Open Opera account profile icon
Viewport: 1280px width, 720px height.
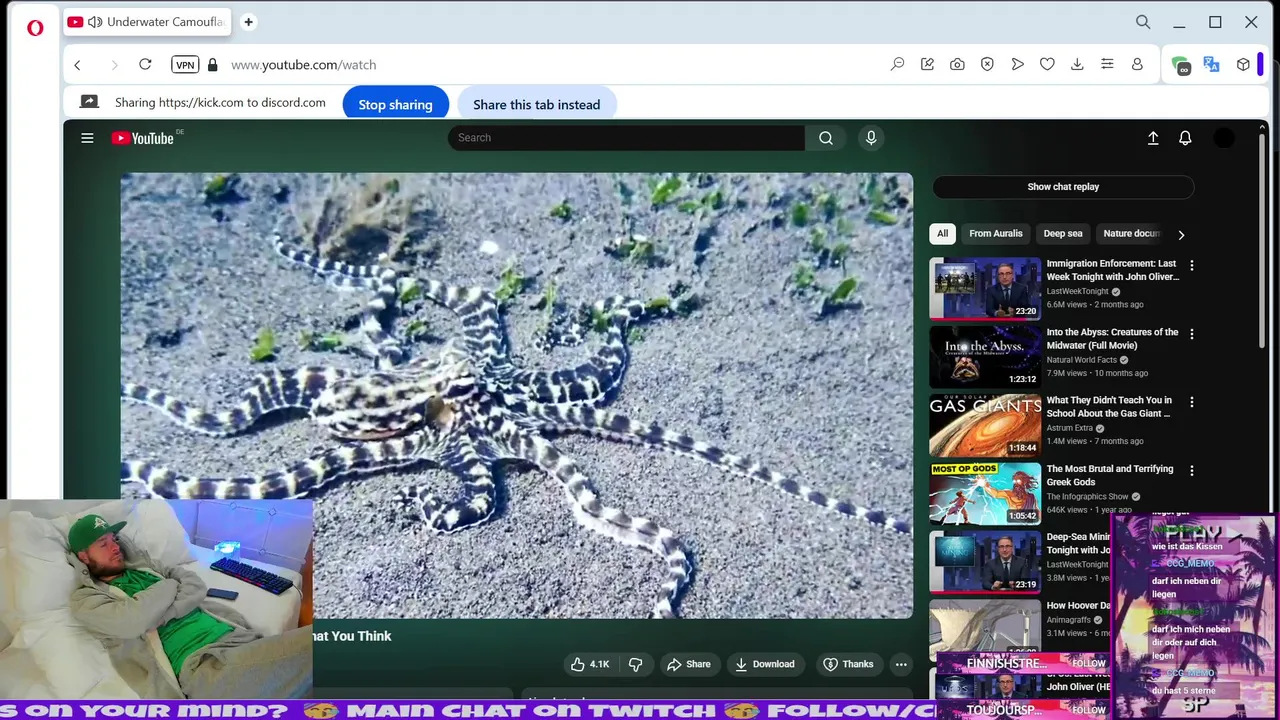(x=1137, y=64)
